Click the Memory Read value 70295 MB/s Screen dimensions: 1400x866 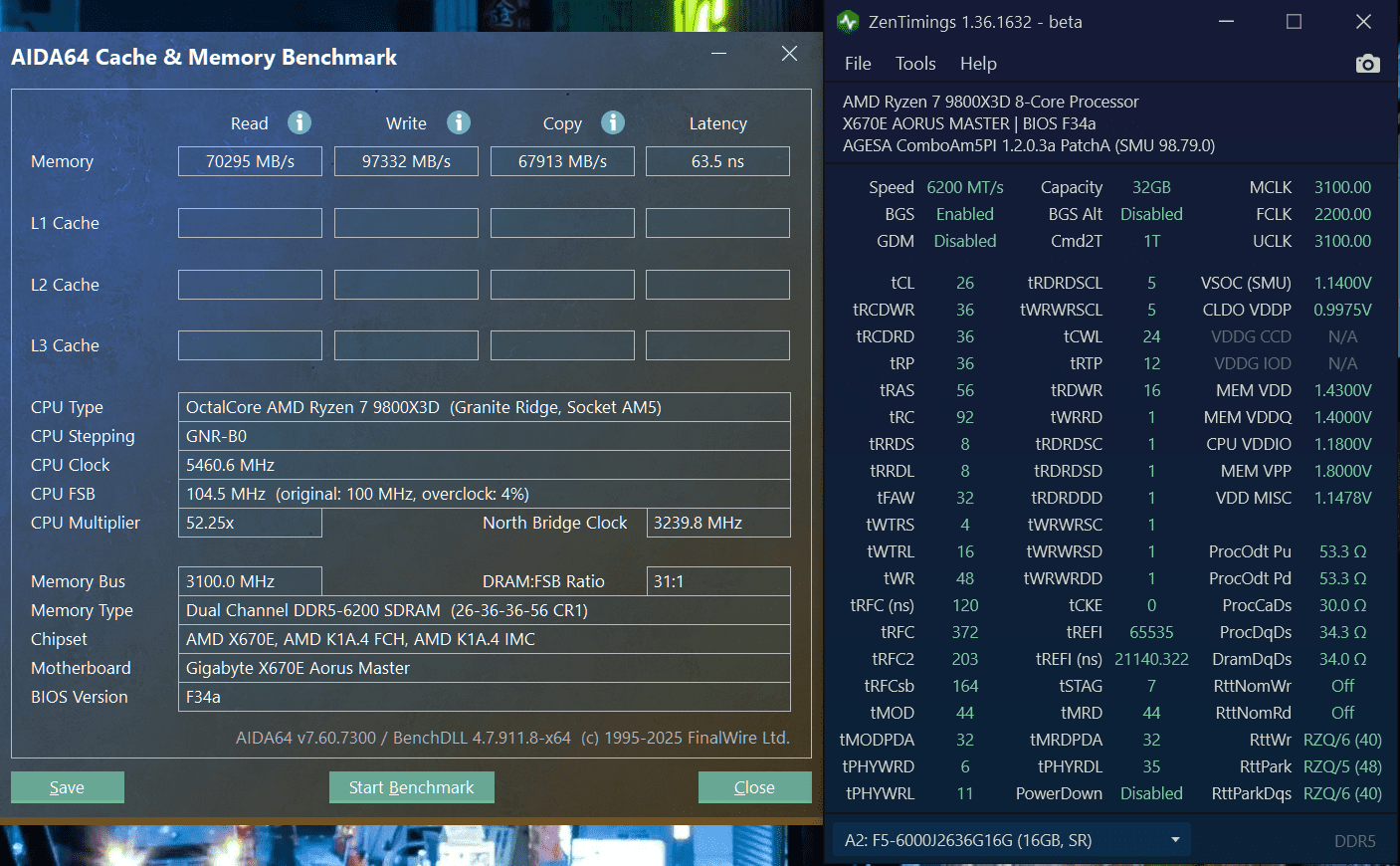[250, 161]
